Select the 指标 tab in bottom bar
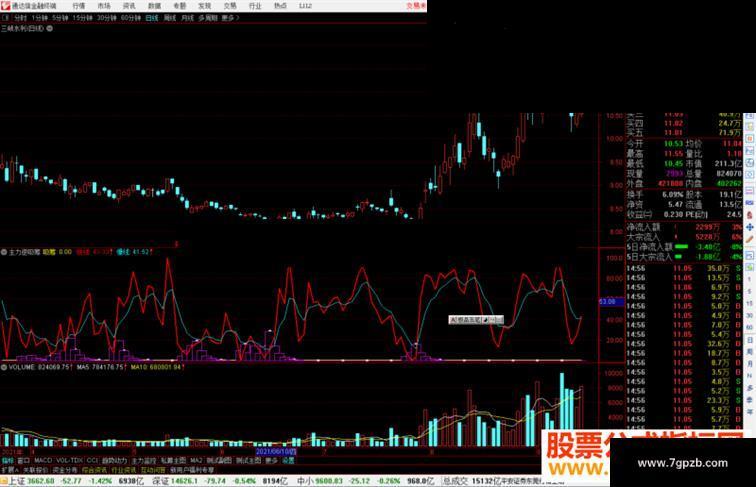This screenshot has width=756, height=487. coord(8,460)
